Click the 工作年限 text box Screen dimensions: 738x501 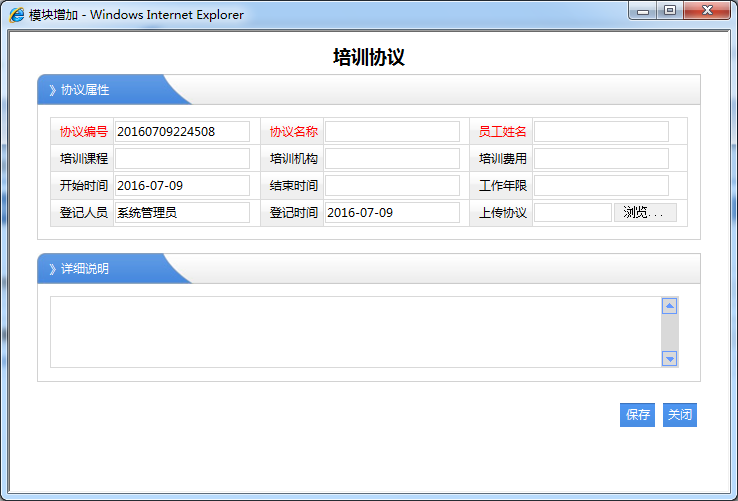(x=601, y=186)
